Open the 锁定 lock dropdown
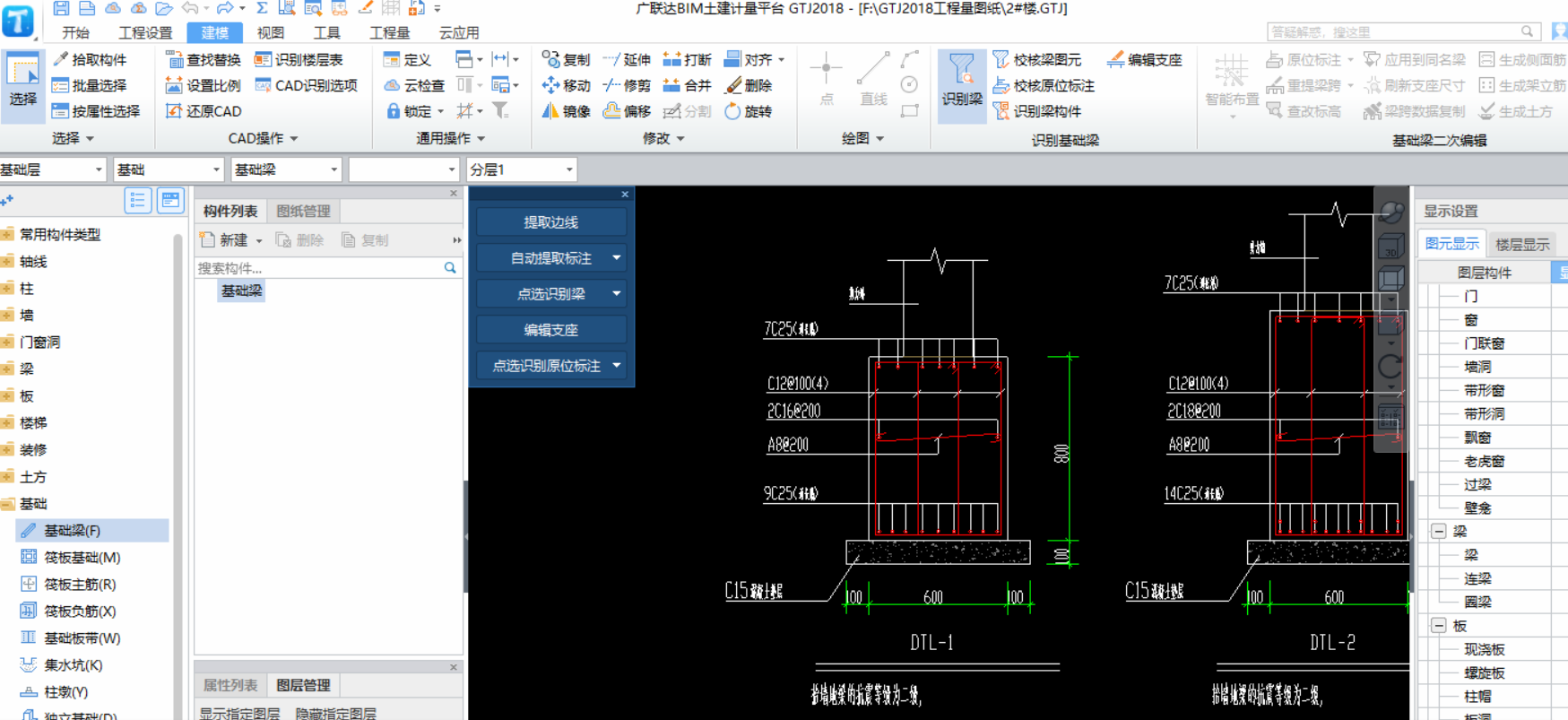This screenshot has height=720, width=1568. [439, 112]
